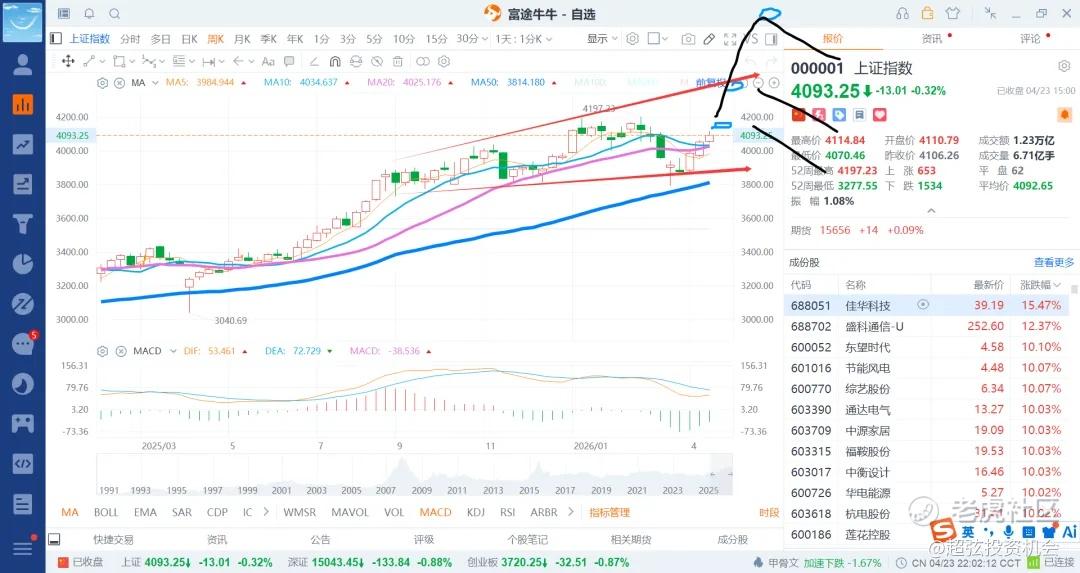Open the 资讯 tab in quote panel
Image resolution: width=1080 pixels, height=573 pixels.
pos(932,39)
